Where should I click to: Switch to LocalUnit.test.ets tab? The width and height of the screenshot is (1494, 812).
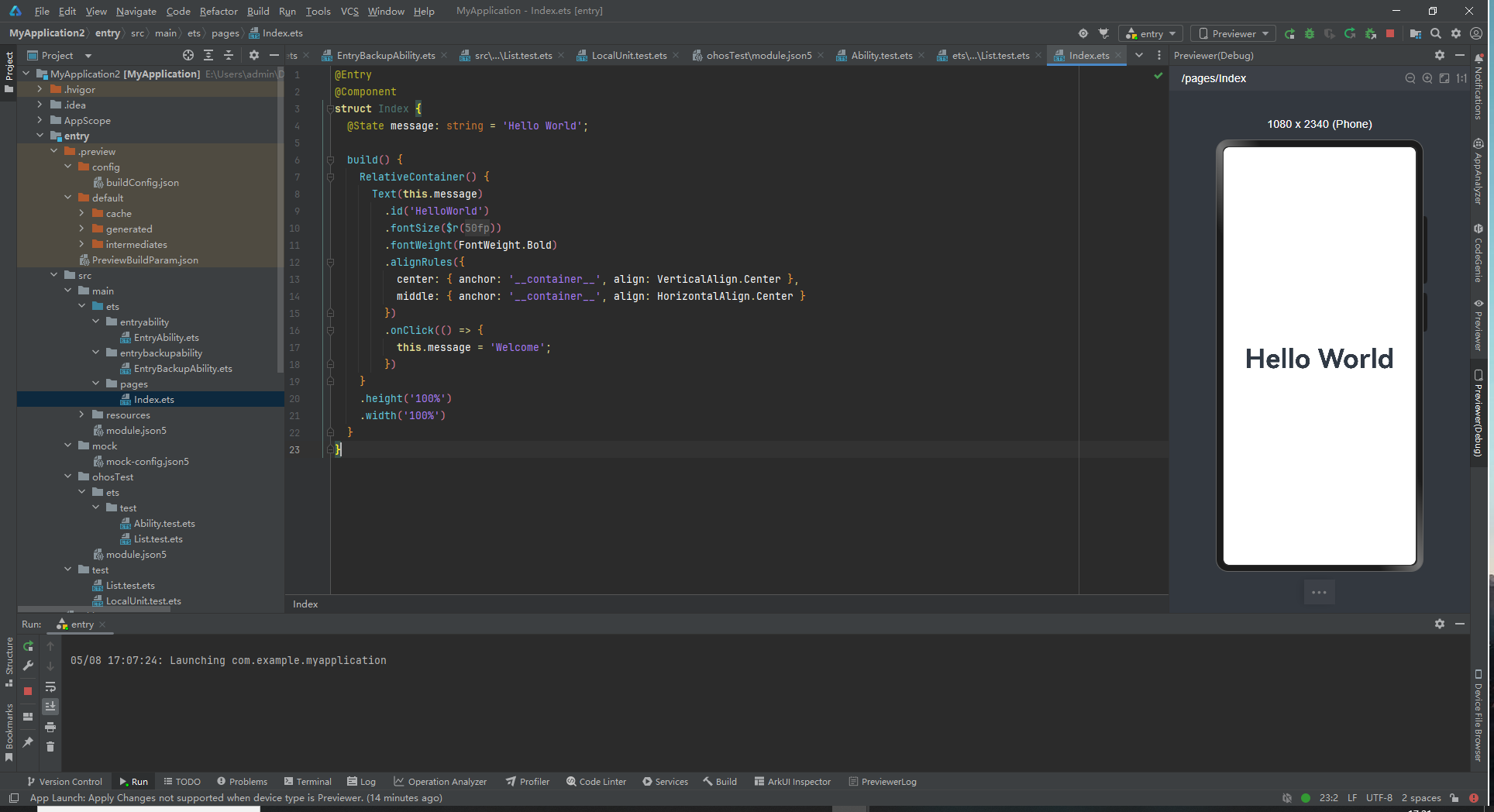(628, 55)
